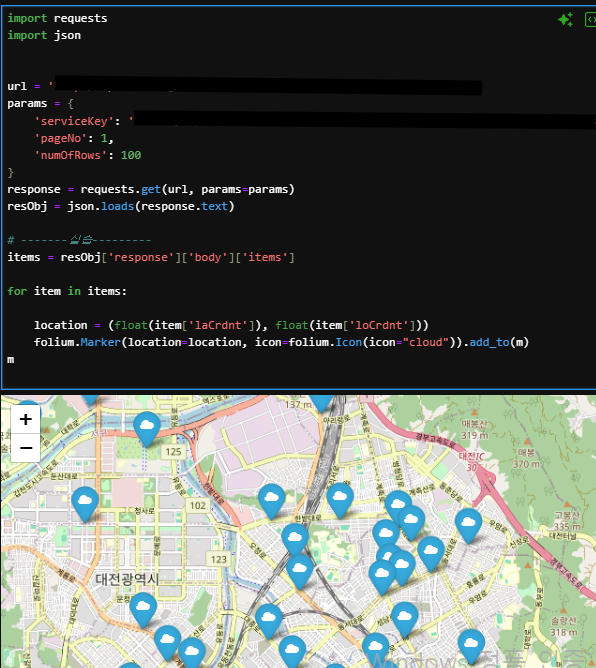Place cursor on 'import json' line
596x668 pixels.
(44, 35)
